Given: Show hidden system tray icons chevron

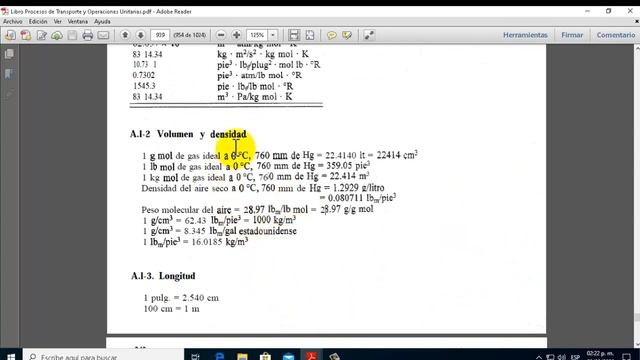Looking at the screenshot, I should tap(539, 357).
